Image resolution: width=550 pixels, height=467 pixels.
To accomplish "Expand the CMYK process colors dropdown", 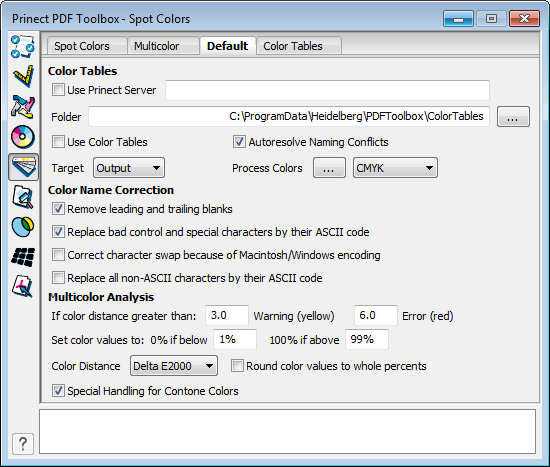I will click(x=395, y=168).
